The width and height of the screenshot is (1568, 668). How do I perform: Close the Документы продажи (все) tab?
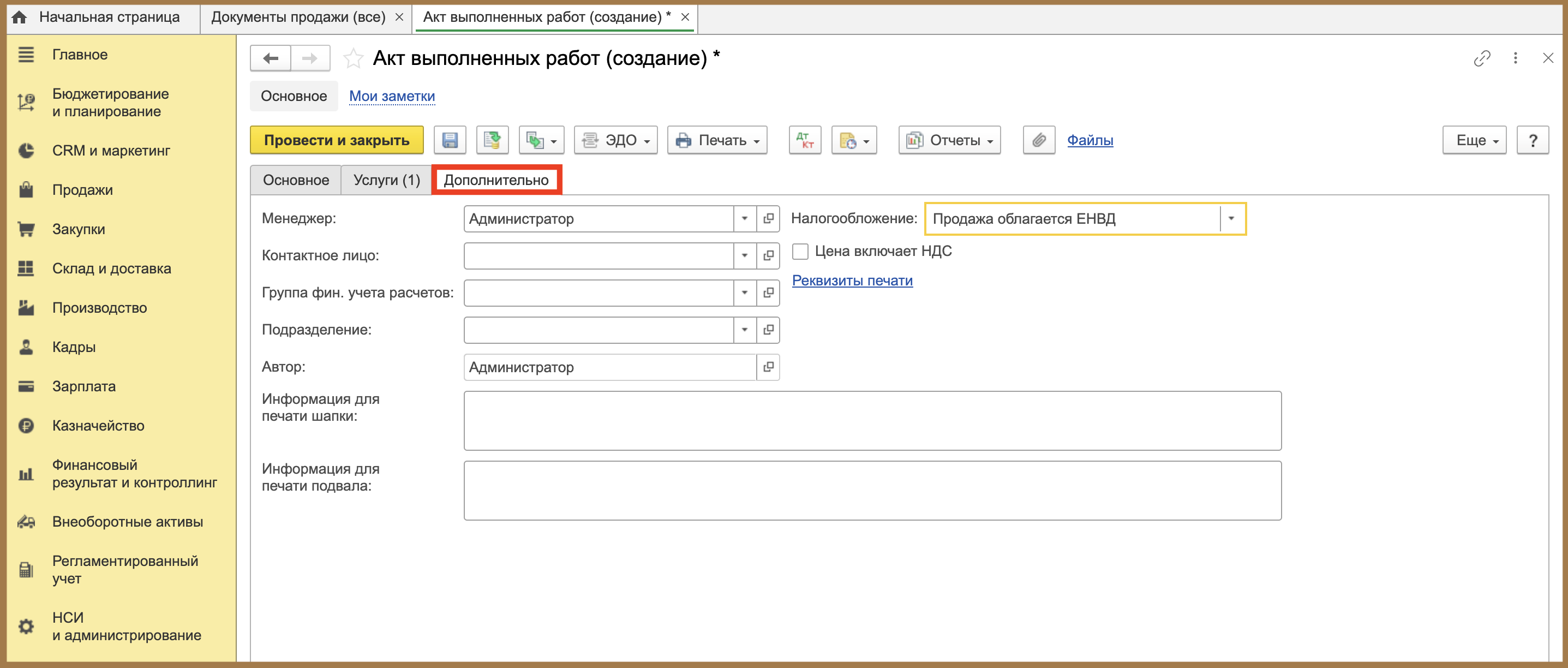point(399,17)
